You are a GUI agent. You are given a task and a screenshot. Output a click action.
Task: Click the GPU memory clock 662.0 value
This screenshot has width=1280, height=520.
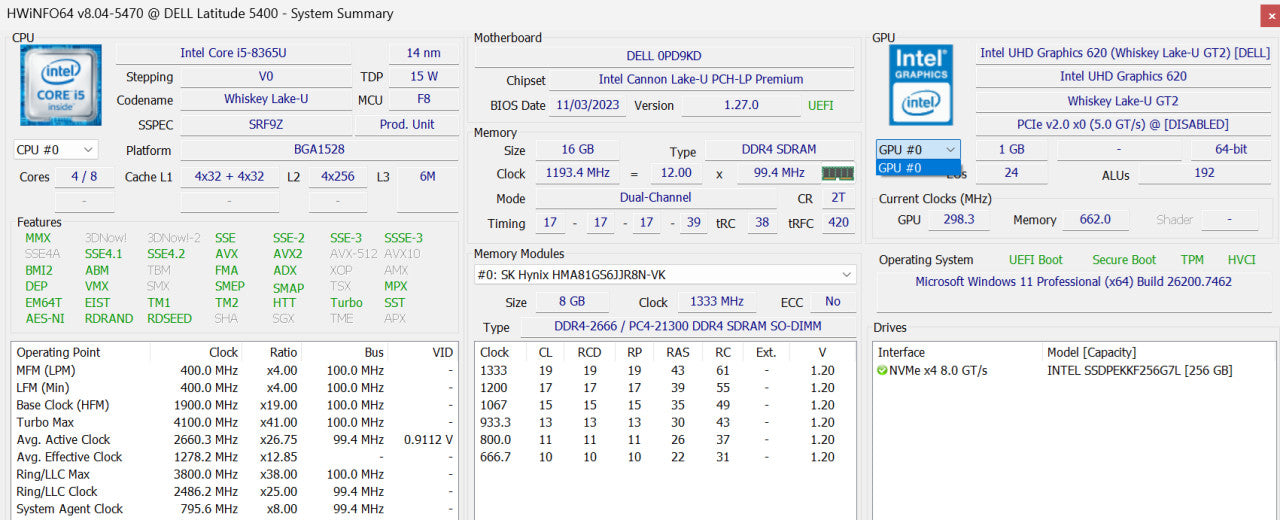1095,219
